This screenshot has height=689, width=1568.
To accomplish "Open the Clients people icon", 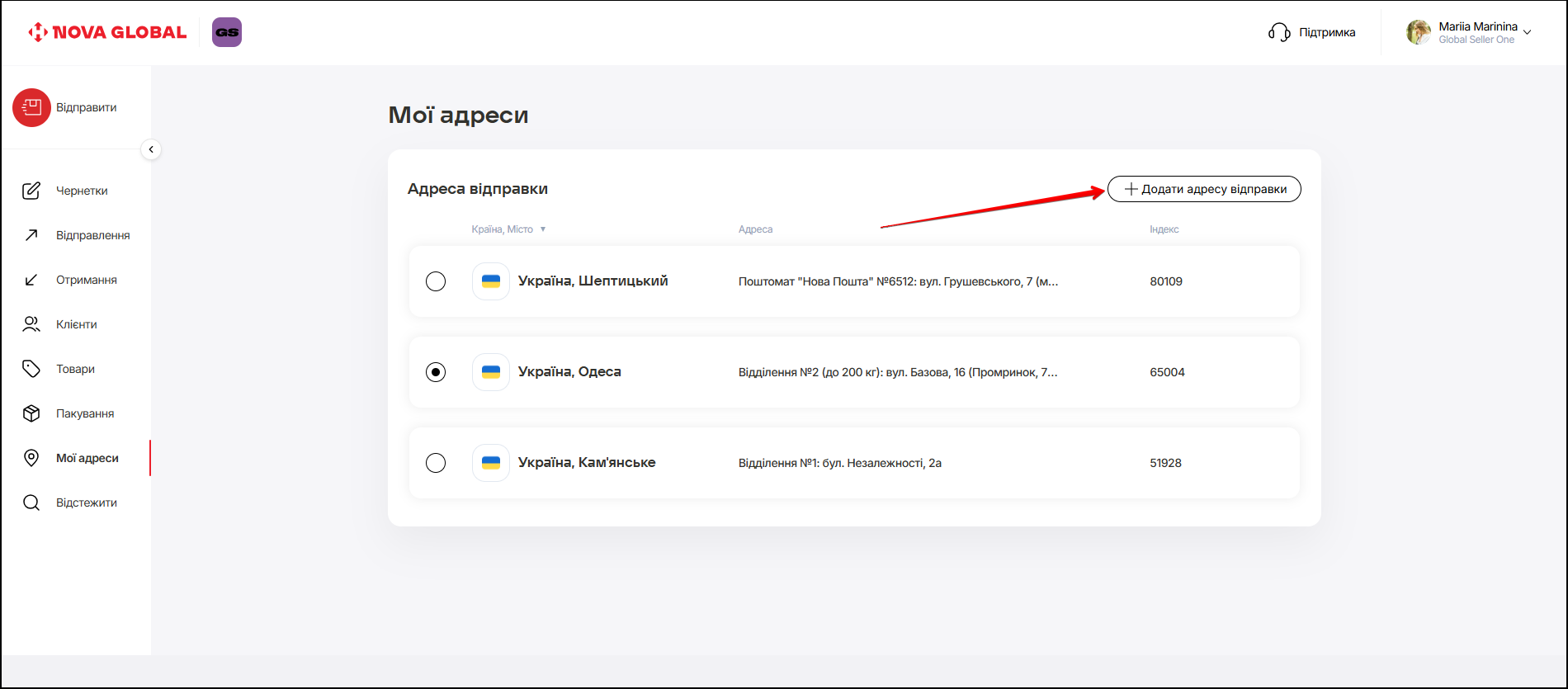I will point(31,324).
